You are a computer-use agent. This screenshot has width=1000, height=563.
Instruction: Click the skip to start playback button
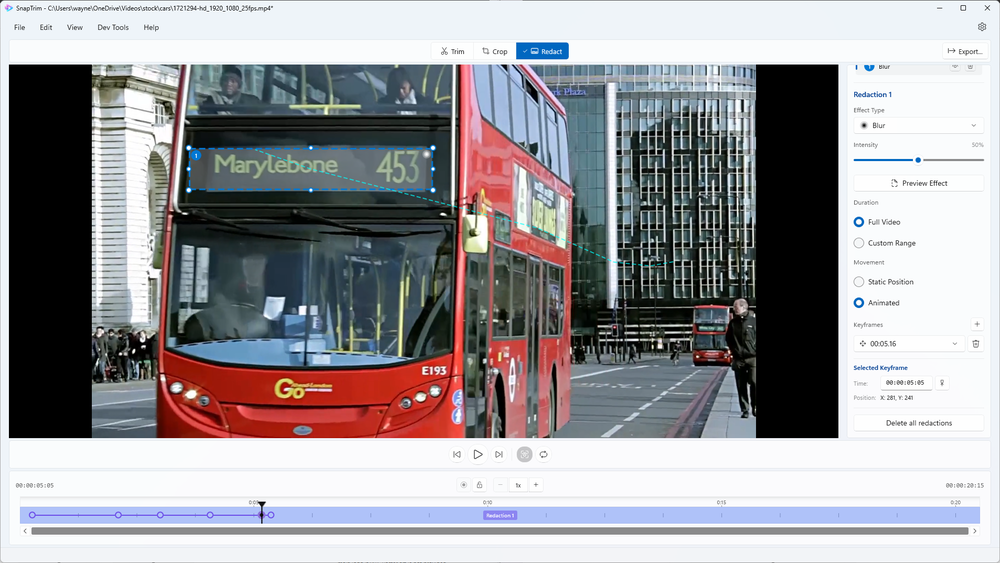click(457, 454)
